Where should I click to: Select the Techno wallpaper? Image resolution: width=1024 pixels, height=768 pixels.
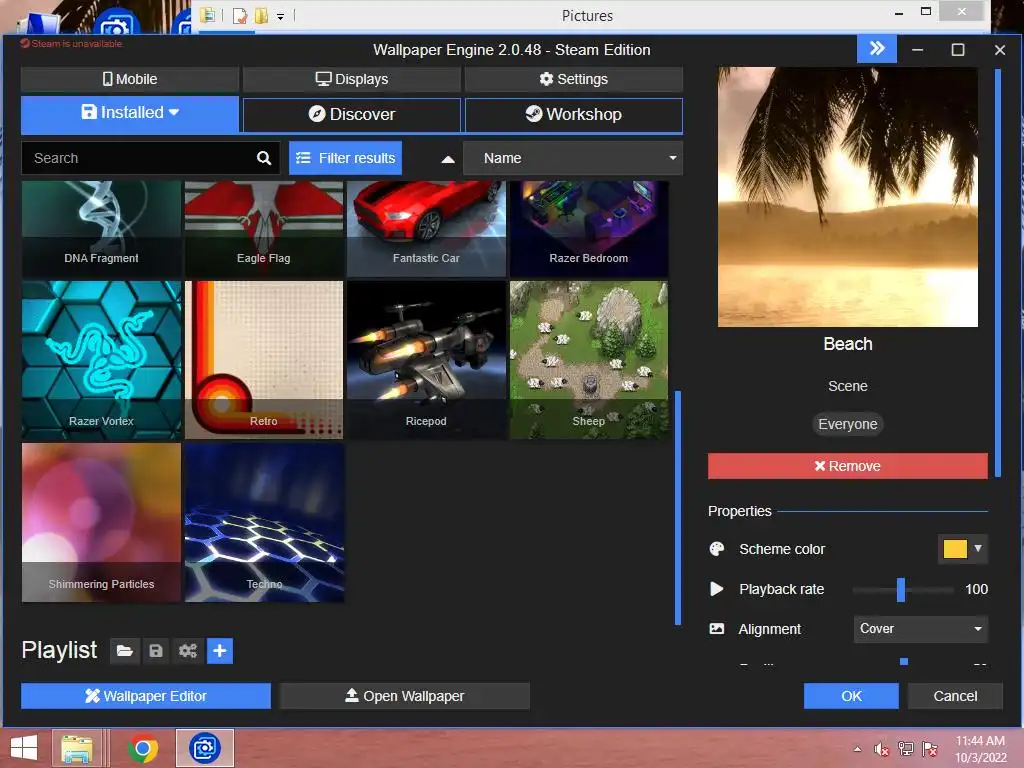click(x=264, y=522)
